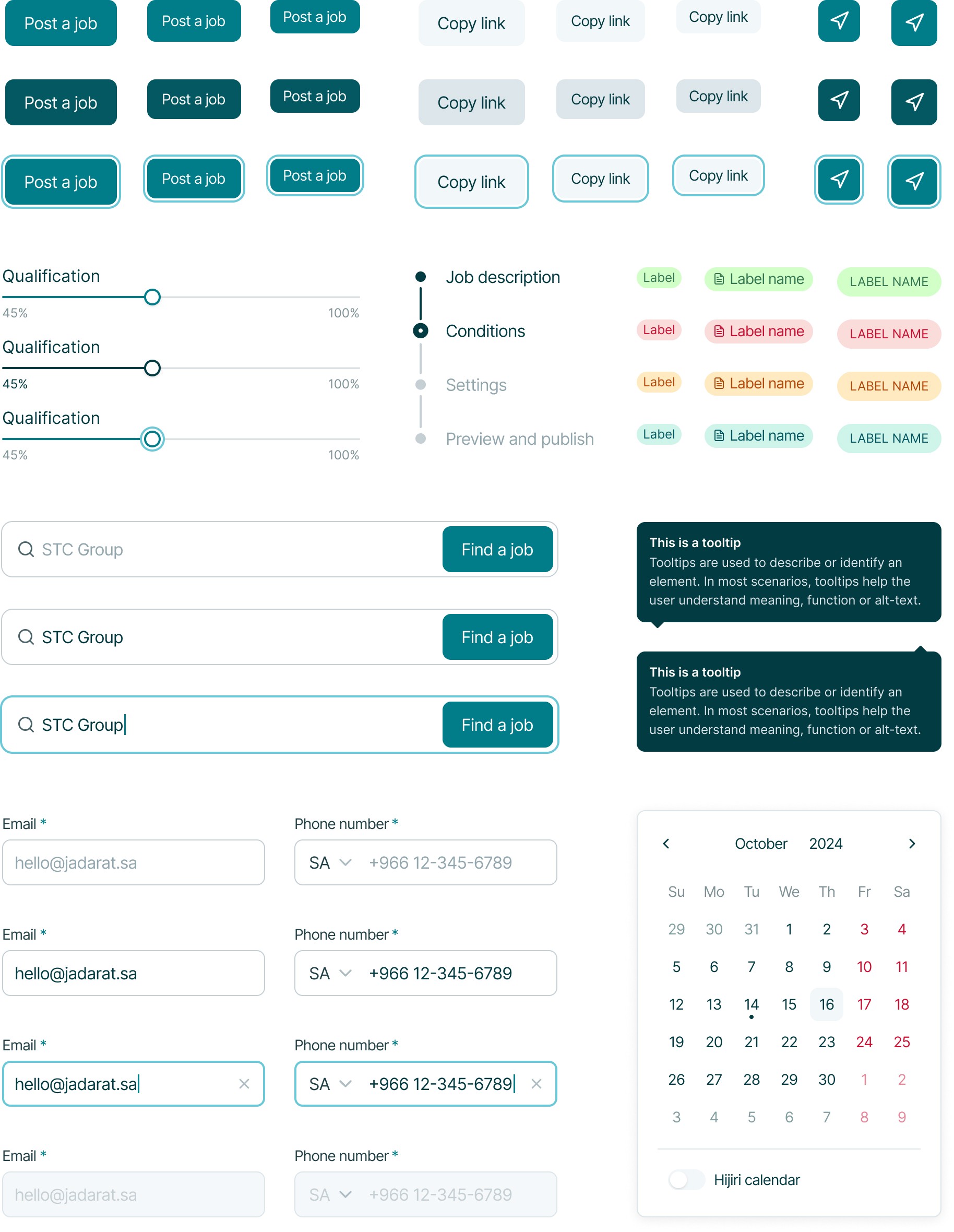Click the Qualification slider handle with focus ring
This screenshot has width=954, height=1232.
pyautogui.click(x=152, y=439)
